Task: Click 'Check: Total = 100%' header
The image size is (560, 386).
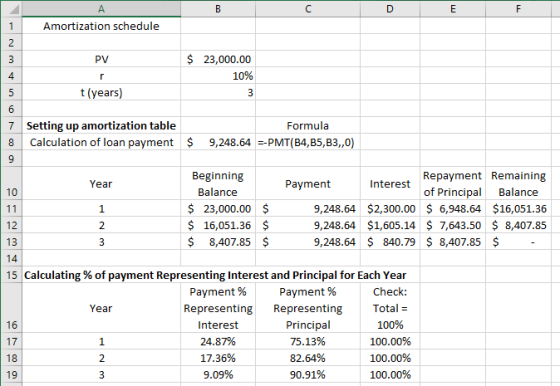Action: 390,308
